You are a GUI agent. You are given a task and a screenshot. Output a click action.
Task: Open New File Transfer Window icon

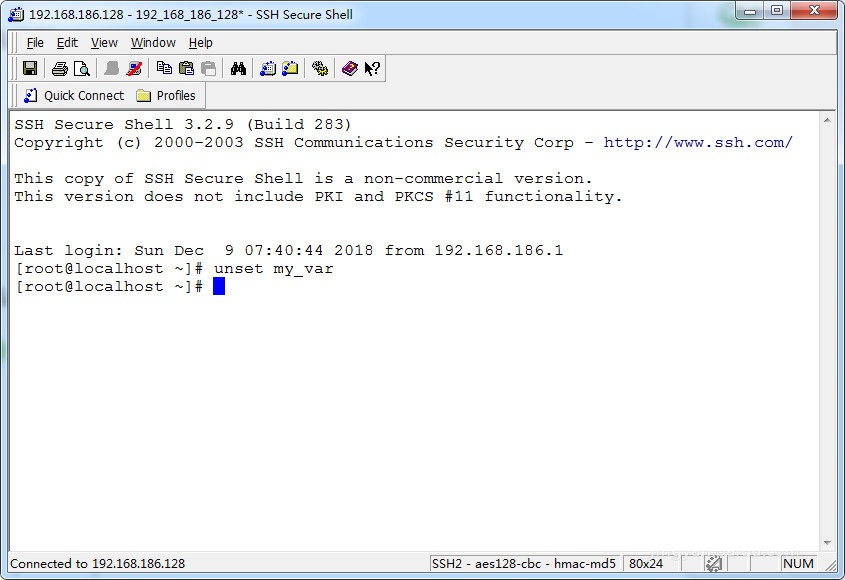tap(290, 69)
